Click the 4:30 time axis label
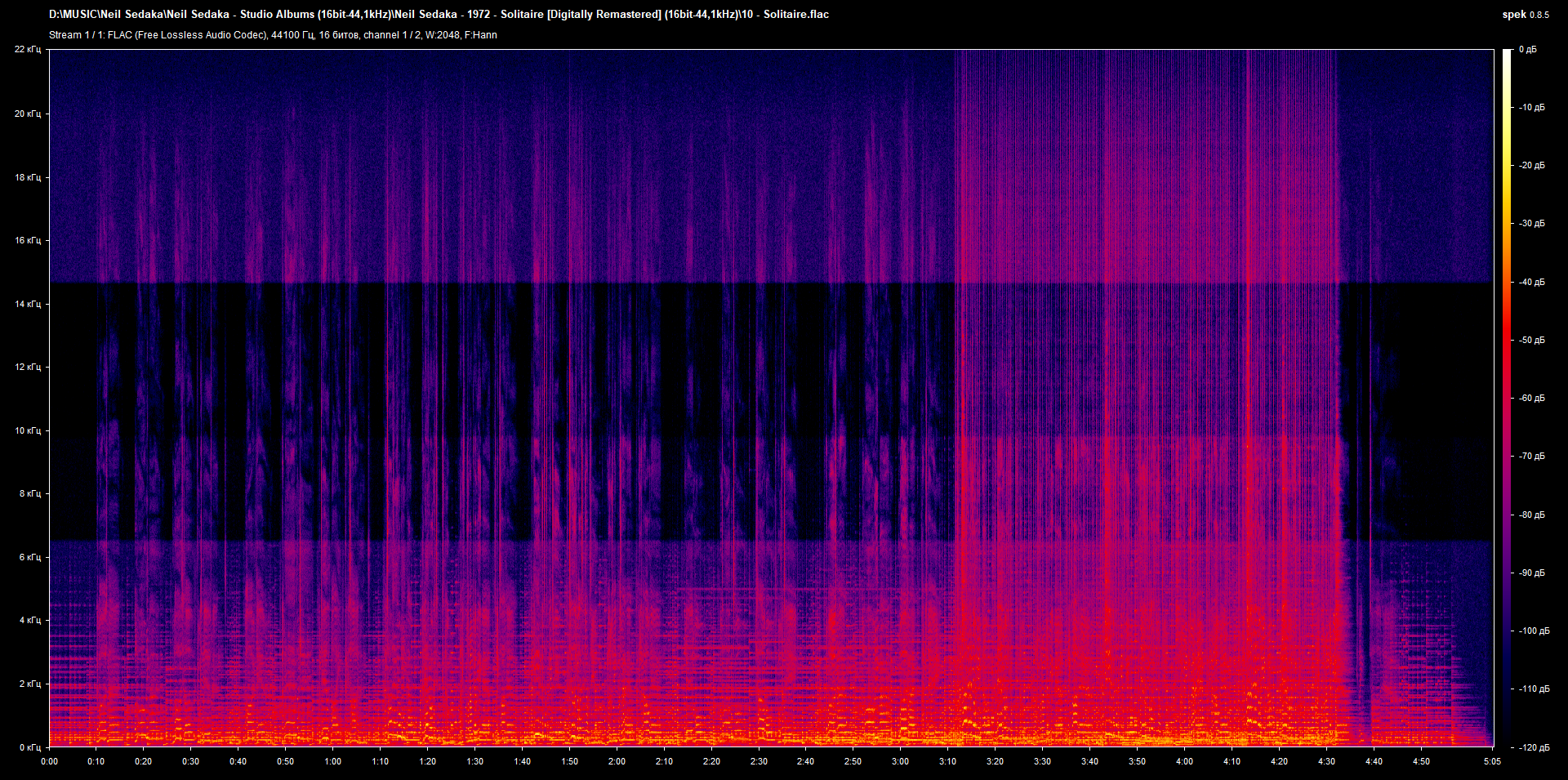This screenshot has height=780, width=1568. [x=1326, y=761]
